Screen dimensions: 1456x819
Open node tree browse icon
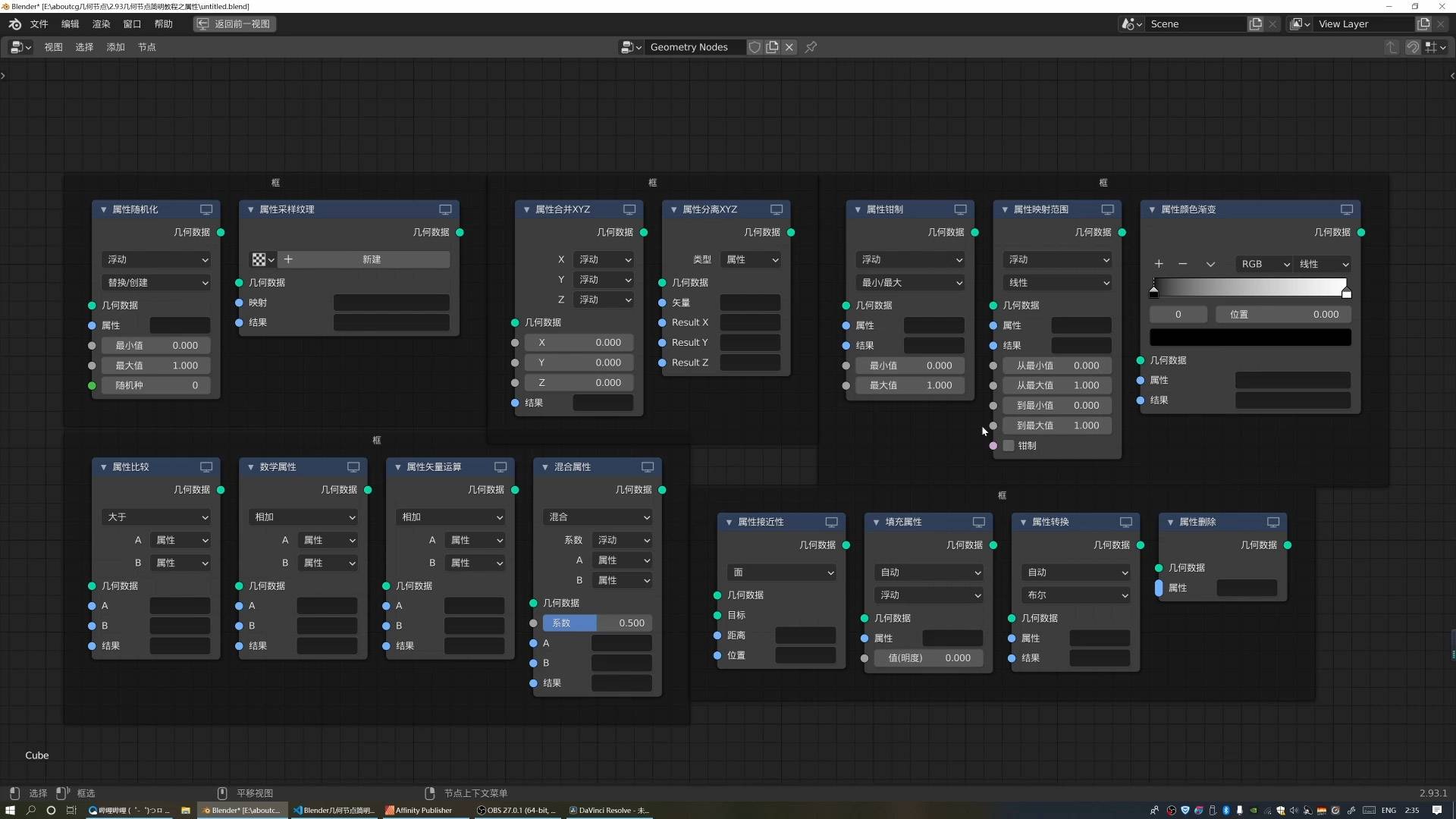pos(631,47)
